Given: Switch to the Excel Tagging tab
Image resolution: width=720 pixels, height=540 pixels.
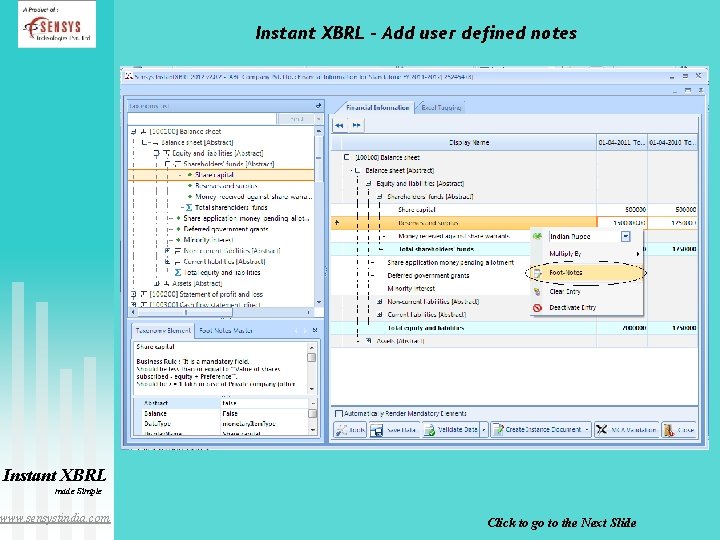Looking at the screenshot, I should pyautogui.click(x=441, y=107).
